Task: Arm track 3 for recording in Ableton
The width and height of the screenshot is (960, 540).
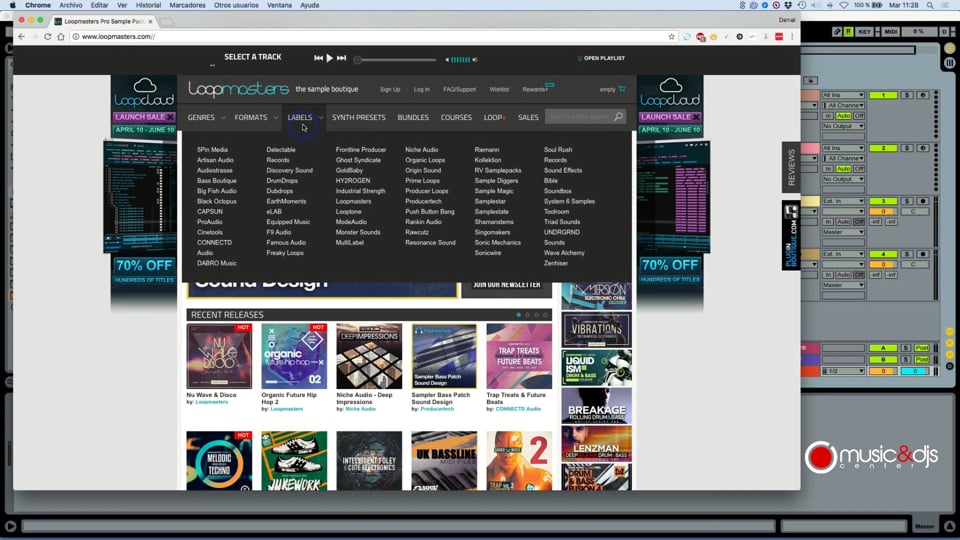Action: click(x=923, y=201)
